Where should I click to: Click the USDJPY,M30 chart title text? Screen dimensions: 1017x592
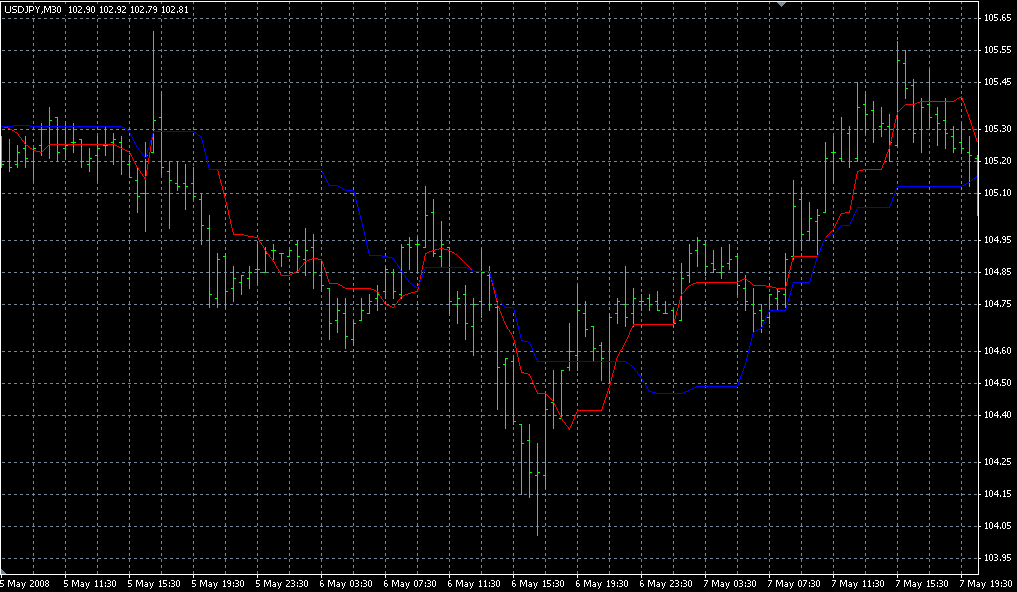pos(33,10)
